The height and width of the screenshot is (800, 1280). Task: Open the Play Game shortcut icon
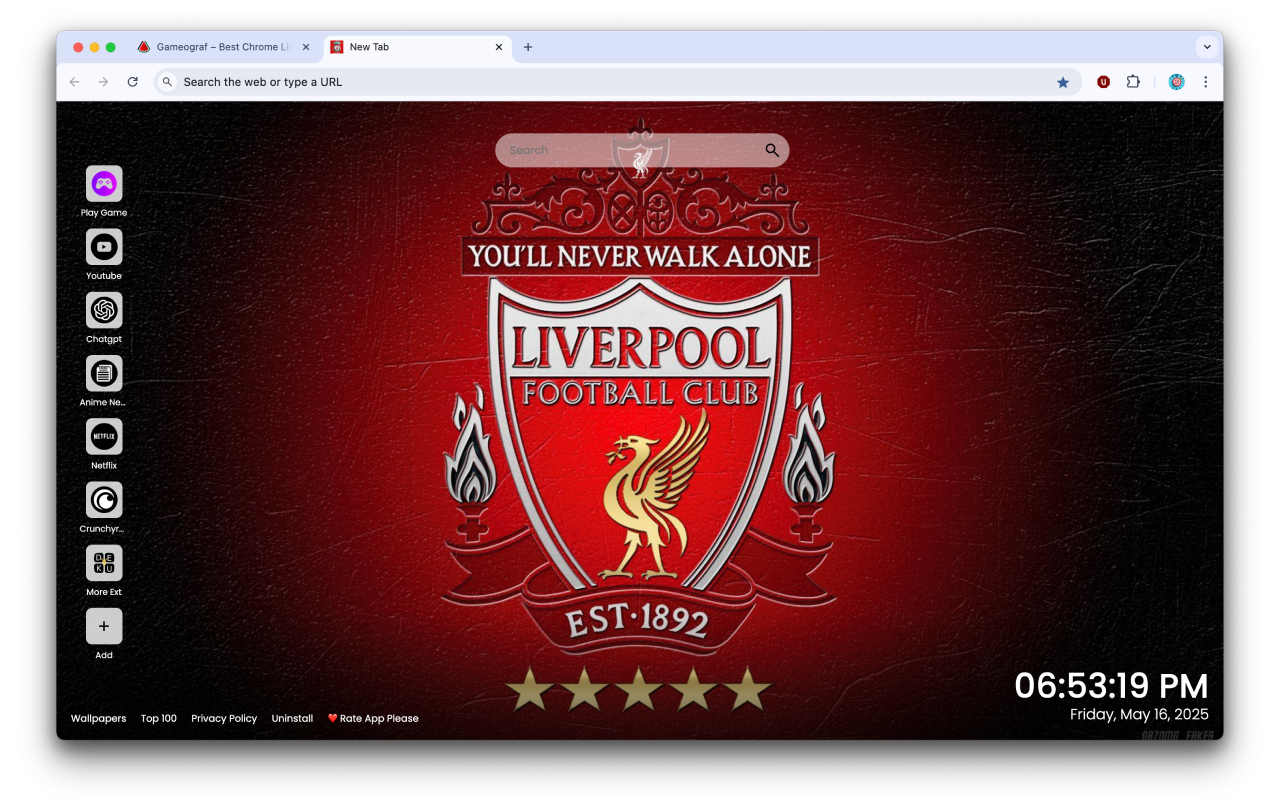[104, 184]
